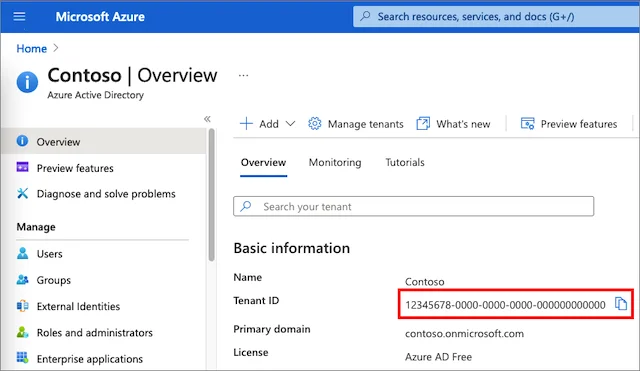The image size is (640, 371).
Task: Click the Roles and administrators icon
Action: point(22,332)
